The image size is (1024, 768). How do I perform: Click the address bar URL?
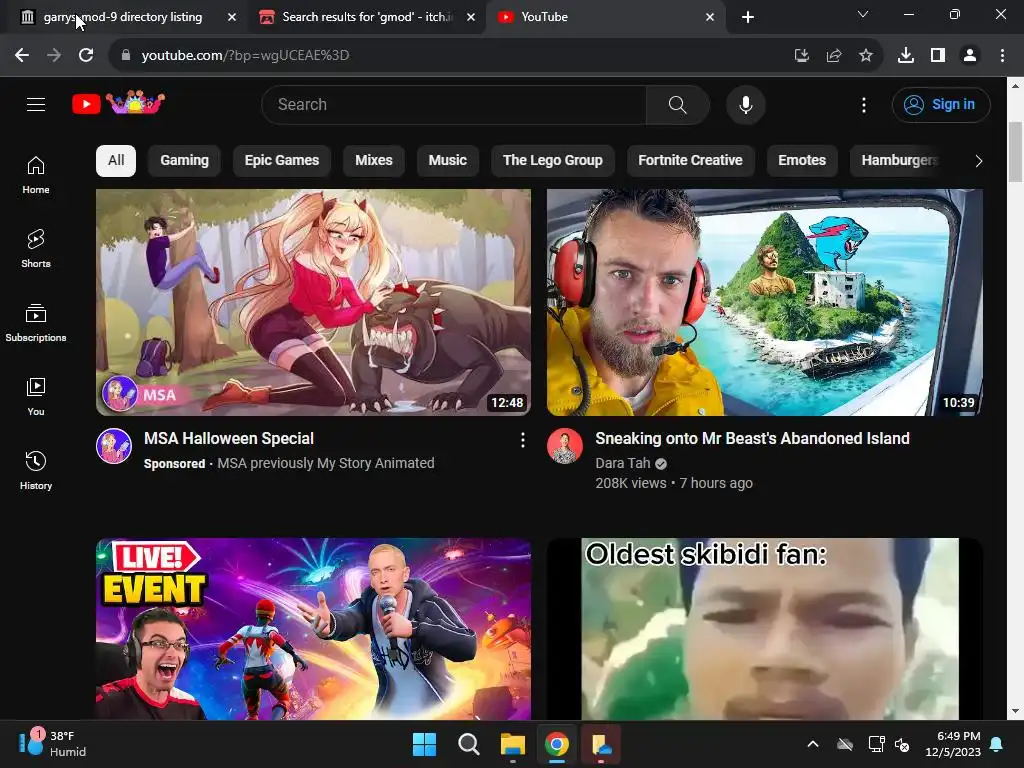coord(246,56)
